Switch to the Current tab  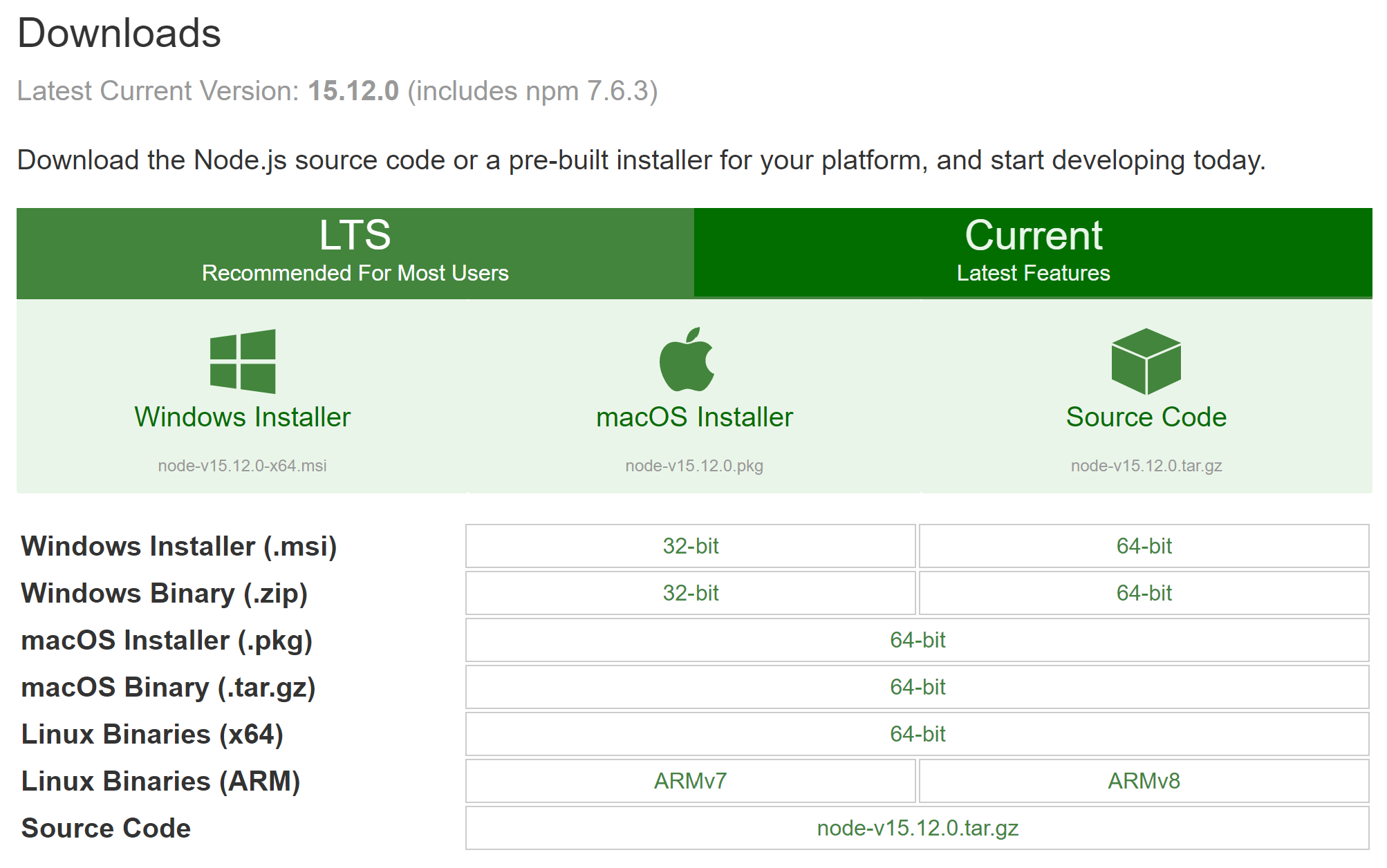point(1033,253)
